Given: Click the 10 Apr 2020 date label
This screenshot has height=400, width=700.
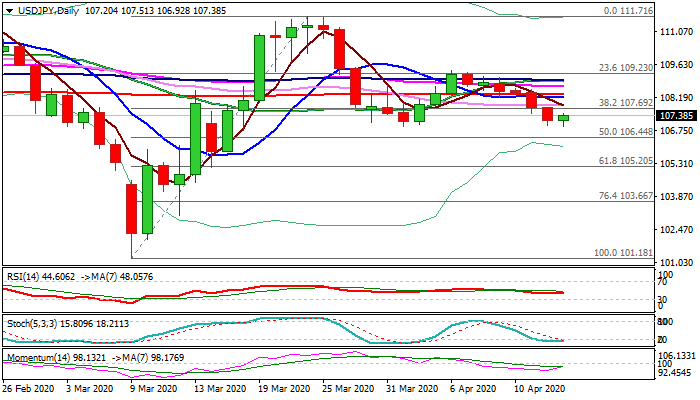Looking at the screenshot, I should point(540,389).
